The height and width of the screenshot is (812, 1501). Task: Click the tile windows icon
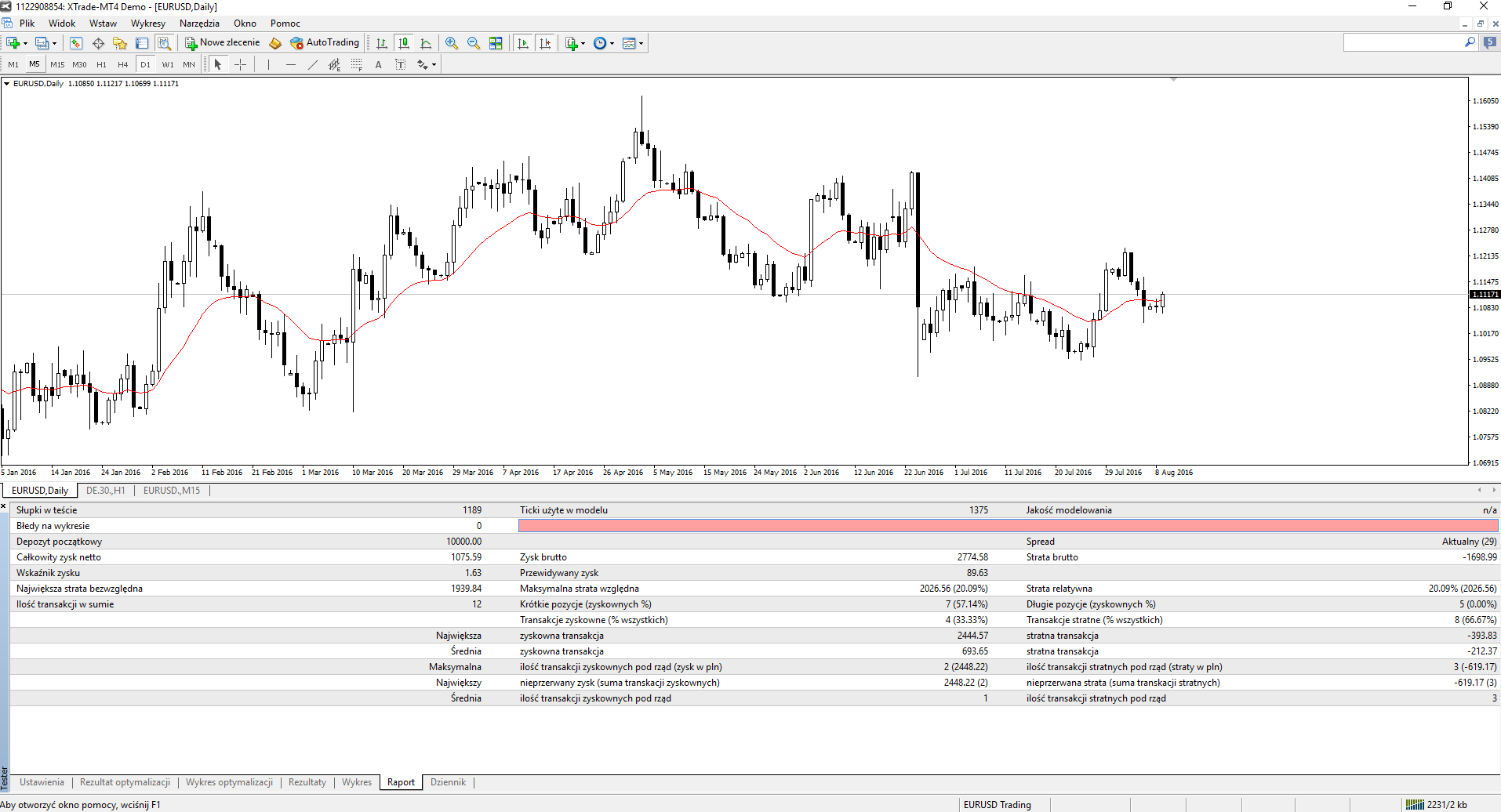[496, 43]
